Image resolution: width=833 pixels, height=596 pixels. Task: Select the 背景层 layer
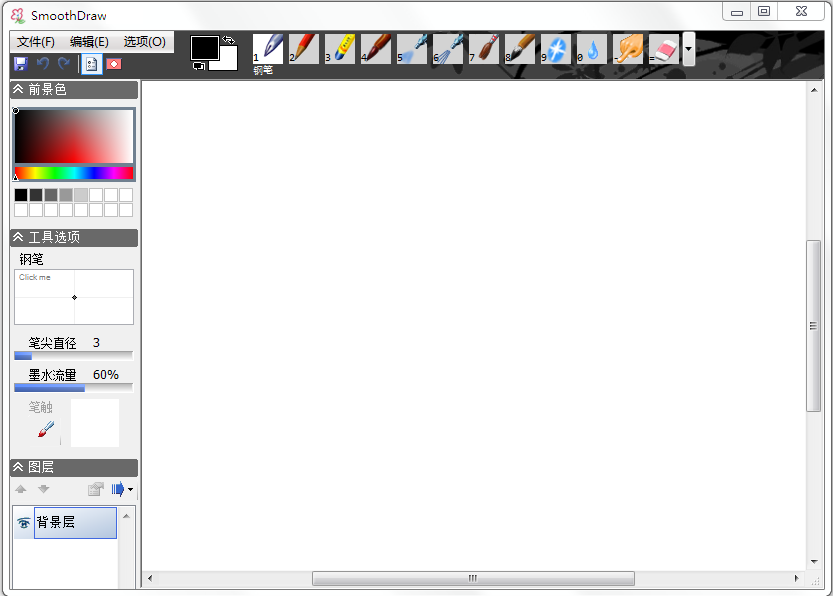click(x=75, y=523)
